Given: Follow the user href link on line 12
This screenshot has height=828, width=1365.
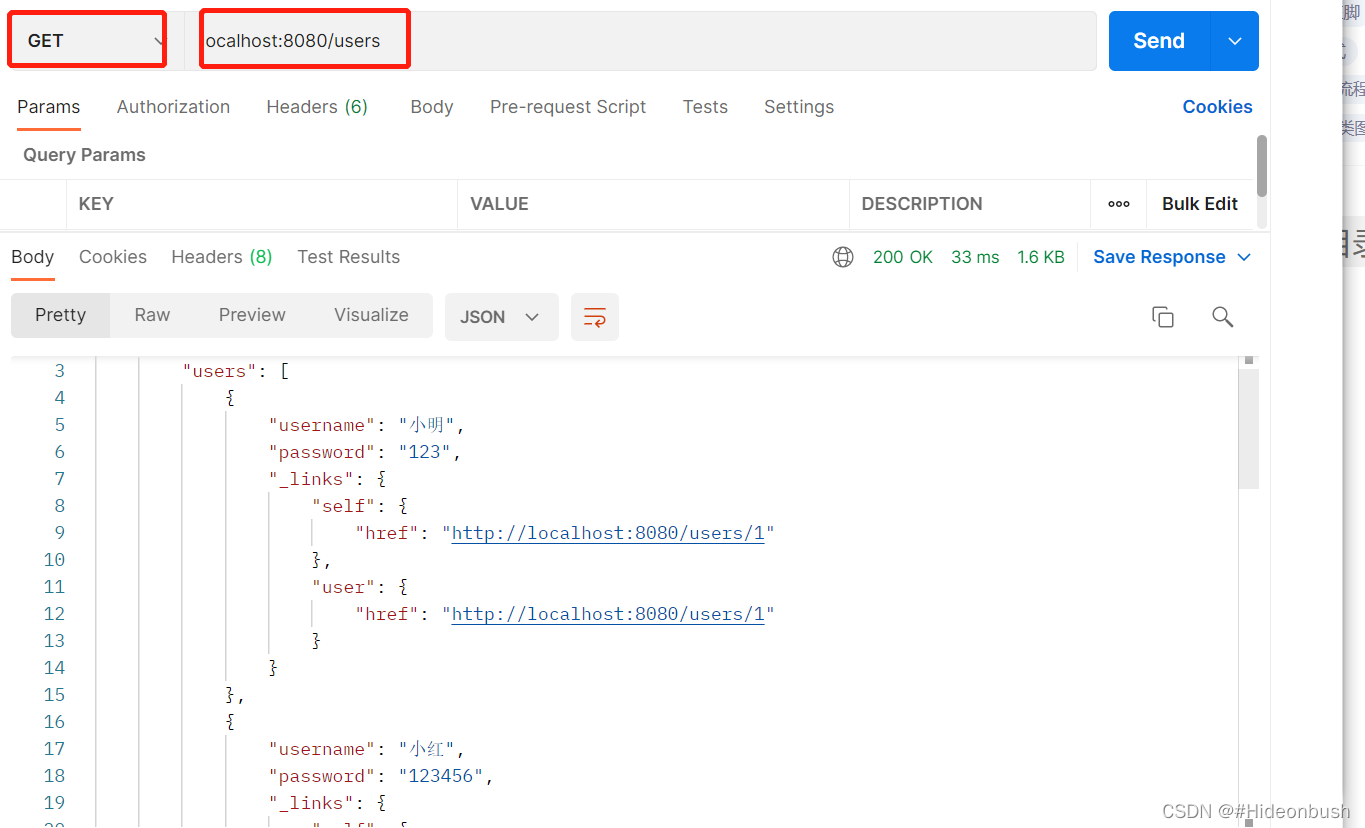Looking at the screenshot, I should [x=608, y=614].
